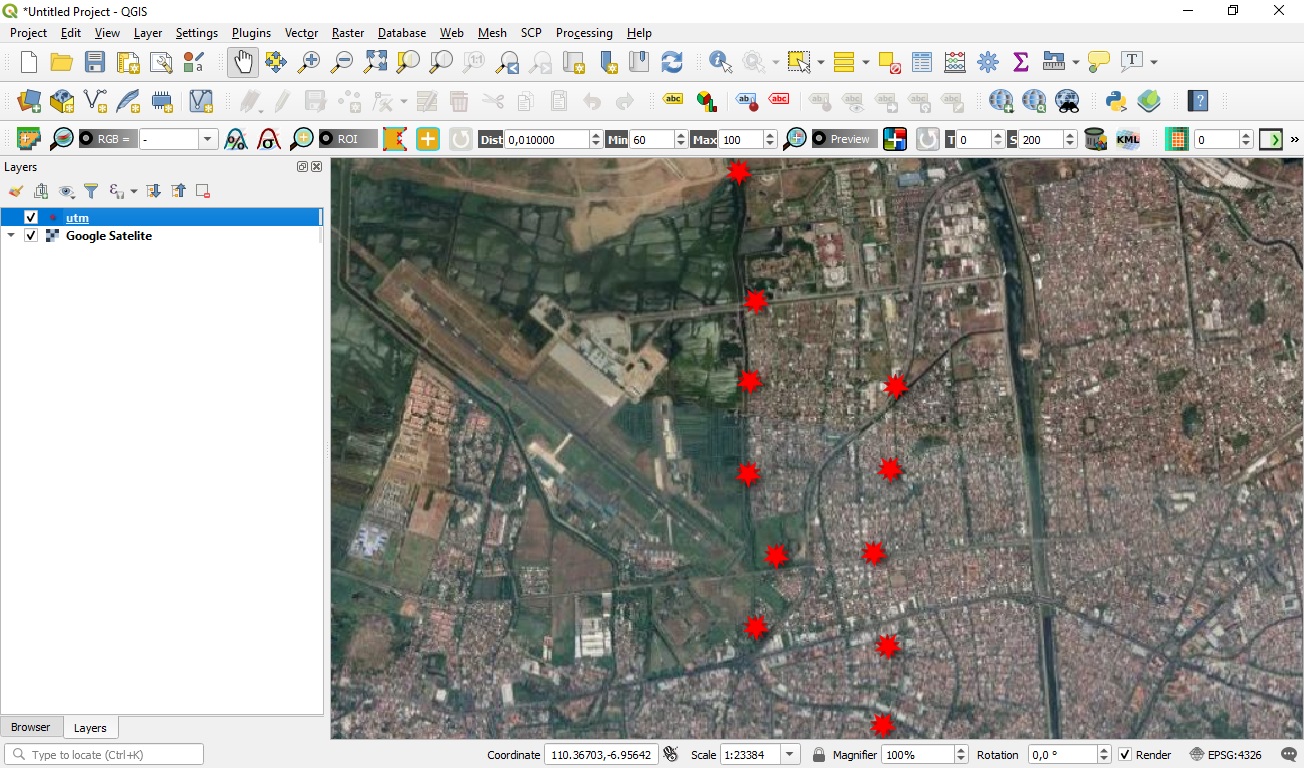The height and width of the screenshot is (768, 1304).
Task: Switch to the Browser tab
Action: [x=31, y=727]
